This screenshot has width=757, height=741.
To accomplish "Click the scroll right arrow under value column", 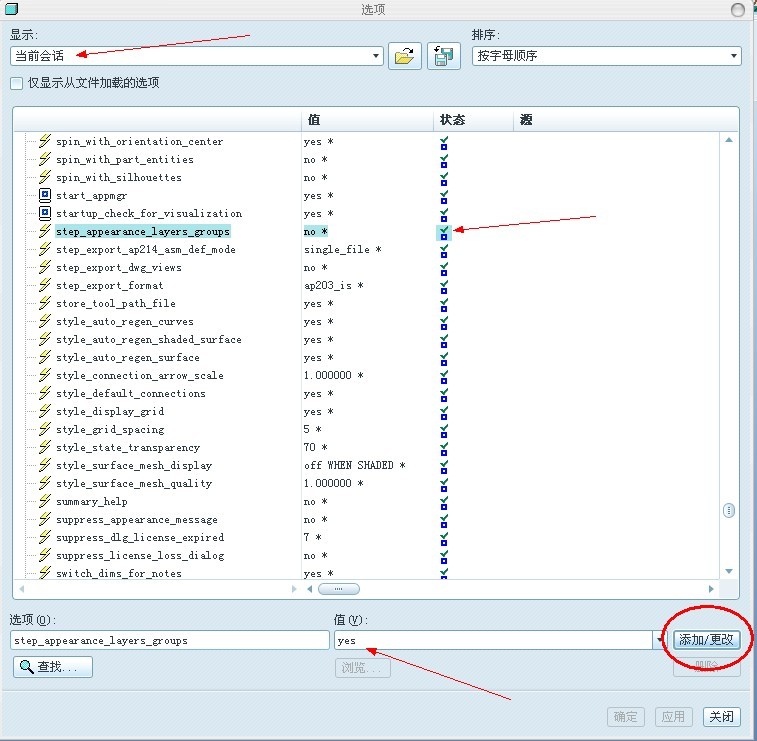I will 711,589.
